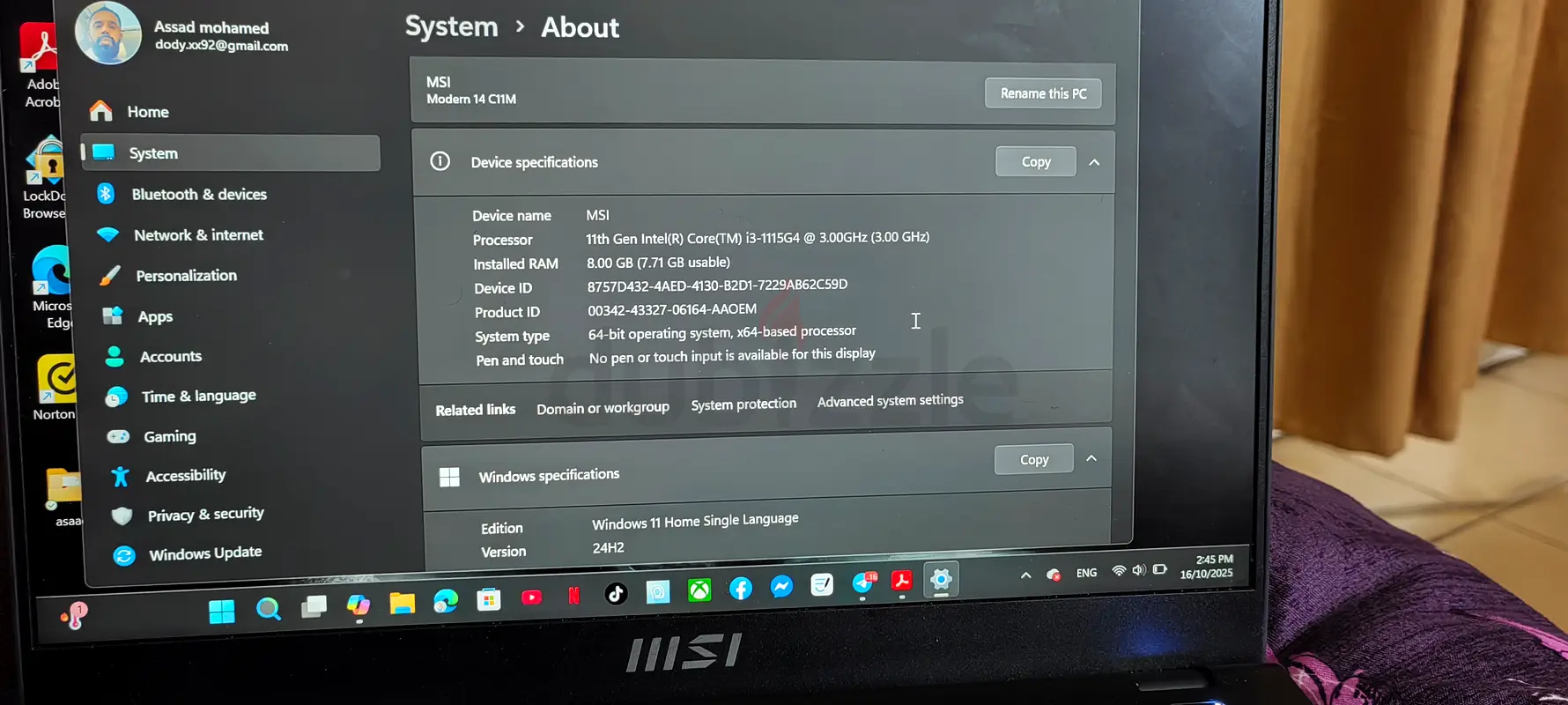Click the Windows Start button
The width and height of the screenshot is (1568, 705).
(222, 611)
